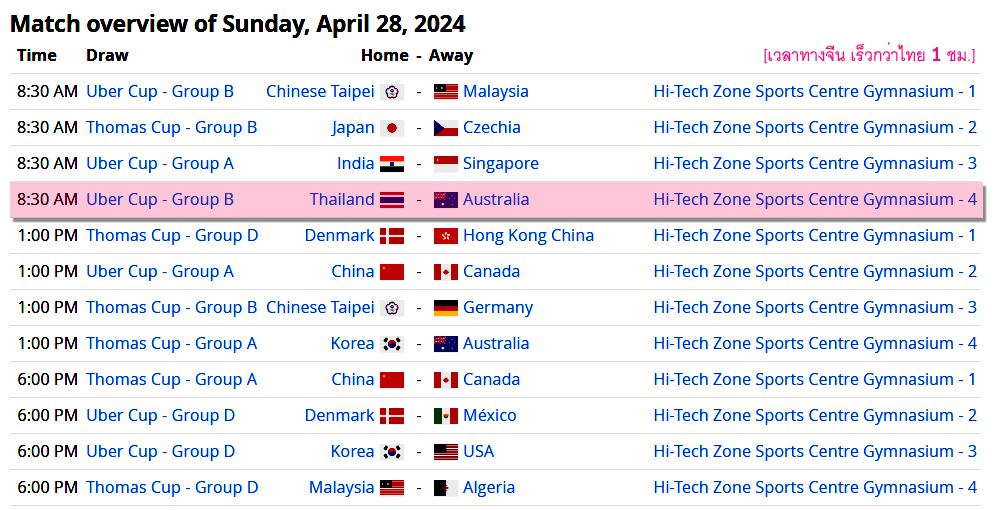Open Uber Cup - Group B for Chinese Taipei match
Screen dimensions: 998x510
pos(160,92)
